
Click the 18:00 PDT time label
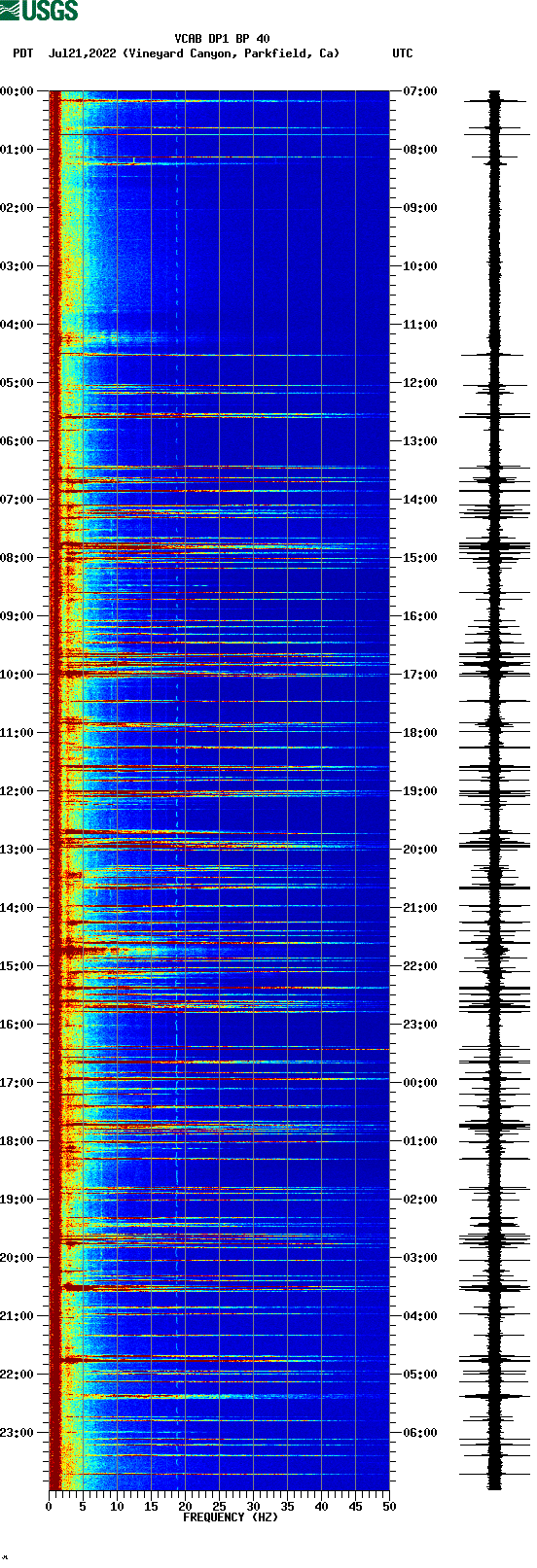pyautogui.click(x=18, y=1141)
